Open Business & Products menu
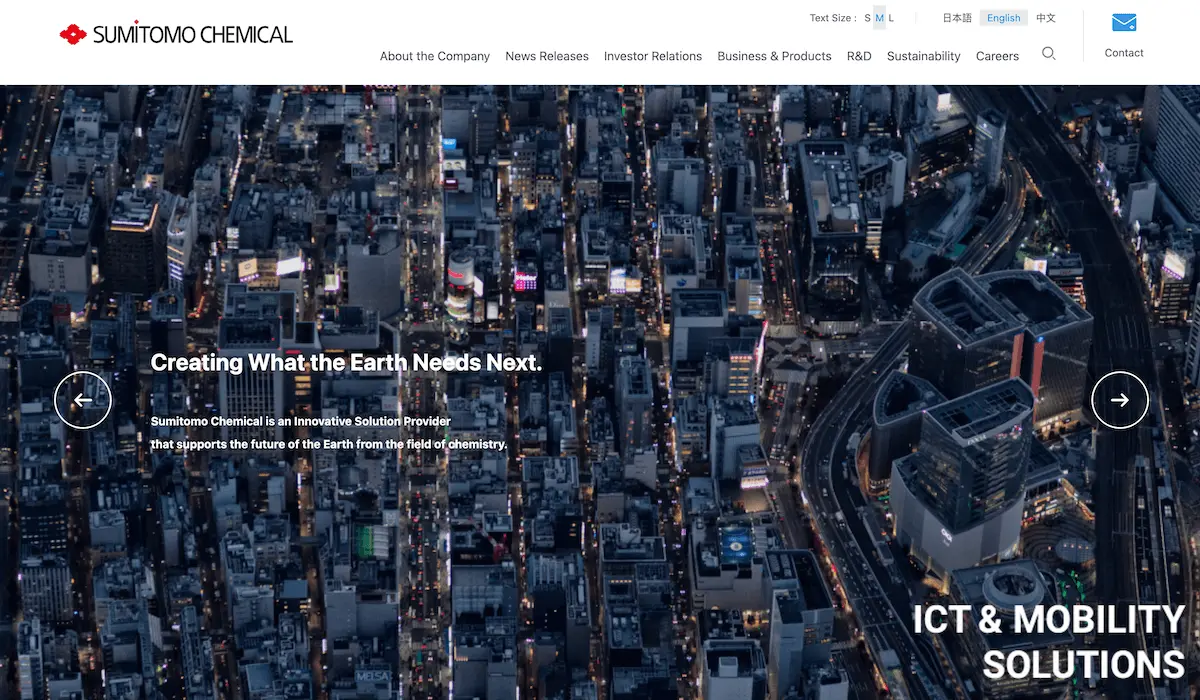This screenshot has height=700, width=1200. (774, 56)
